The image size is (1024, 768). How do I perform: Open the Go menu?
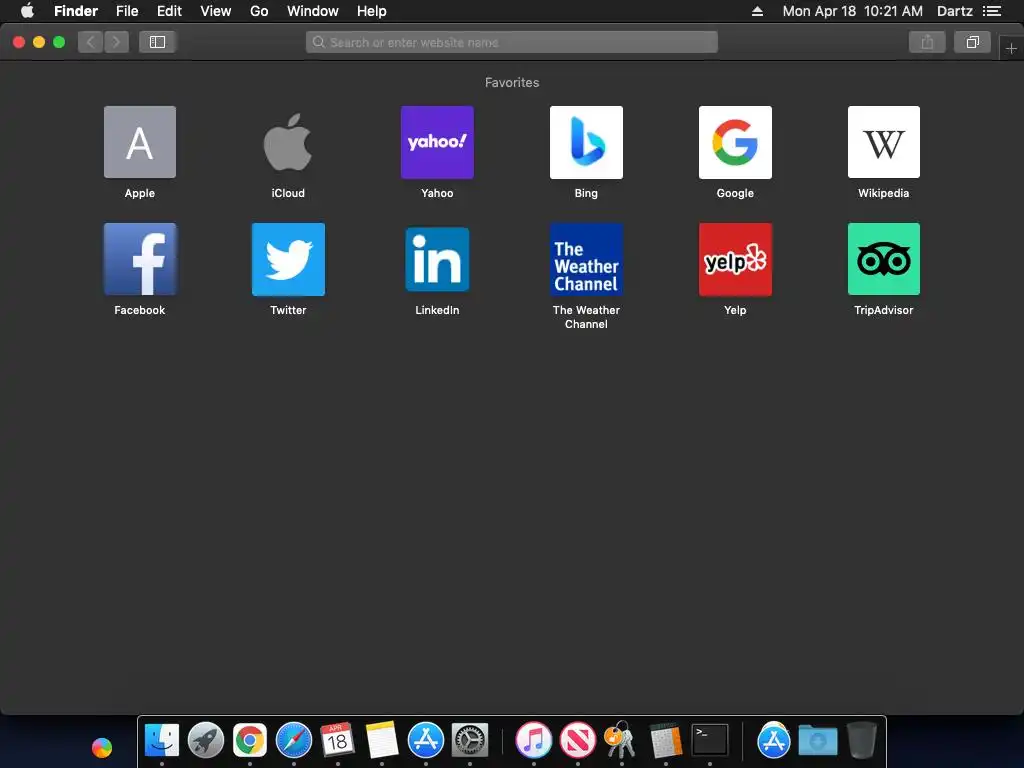click(x=259, y=11)
